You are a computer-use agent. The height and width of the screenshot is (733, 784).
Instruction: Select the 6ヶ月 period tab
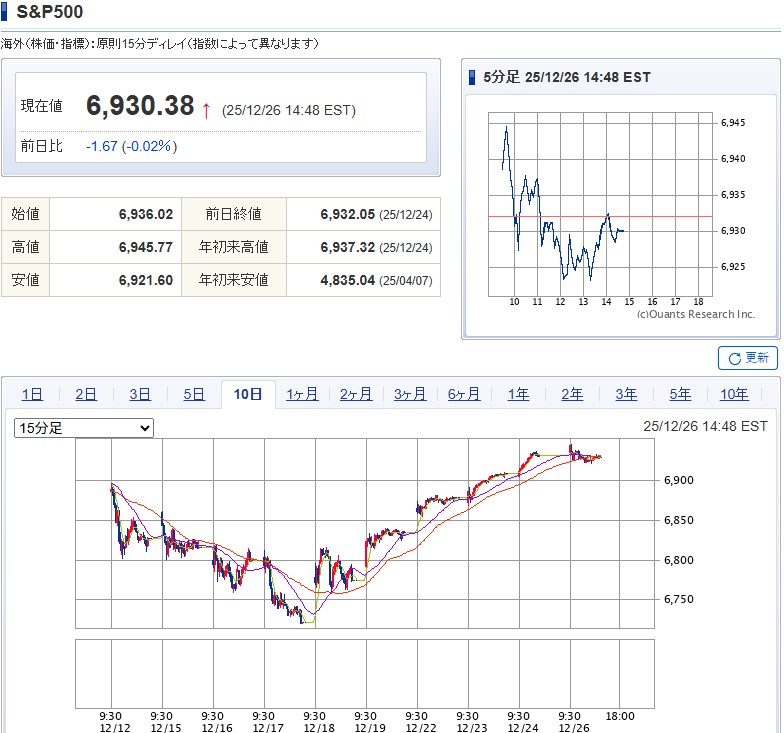click(464, 394)
